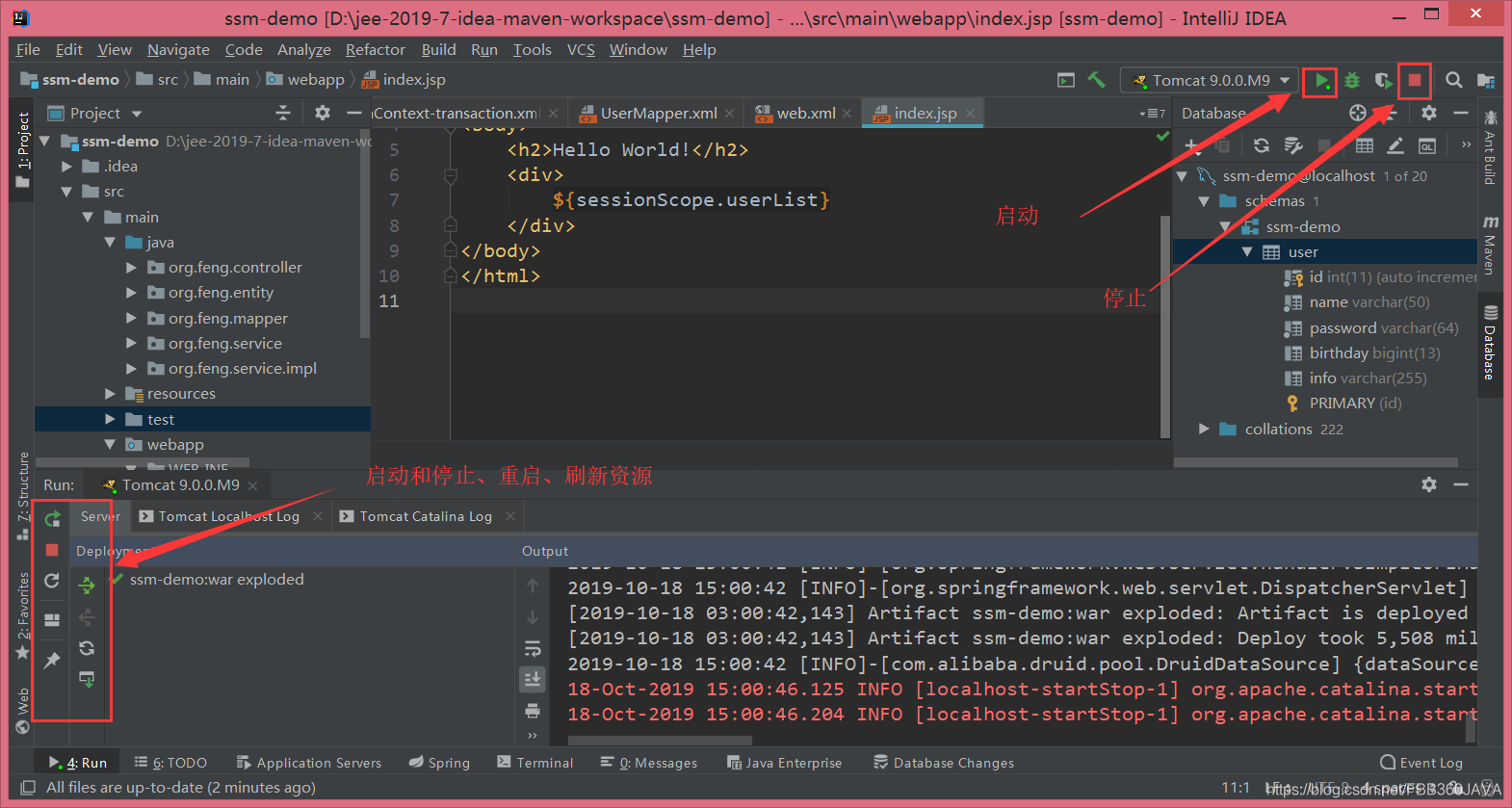1512x808 pixels.
Task: Collapse all in Project panel toolbar
Action: click(283, 113)
